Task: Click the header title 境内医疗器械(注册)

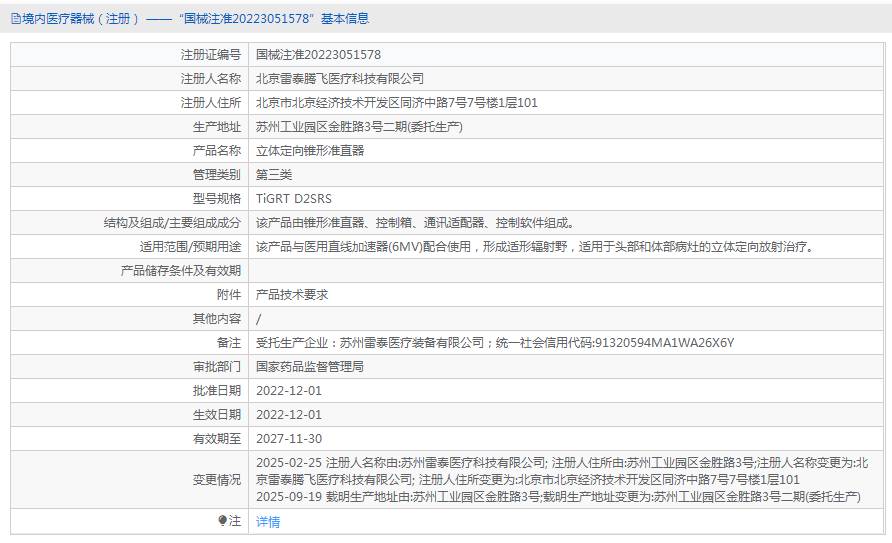Action: pyautogui.click(x=80, y=19)
